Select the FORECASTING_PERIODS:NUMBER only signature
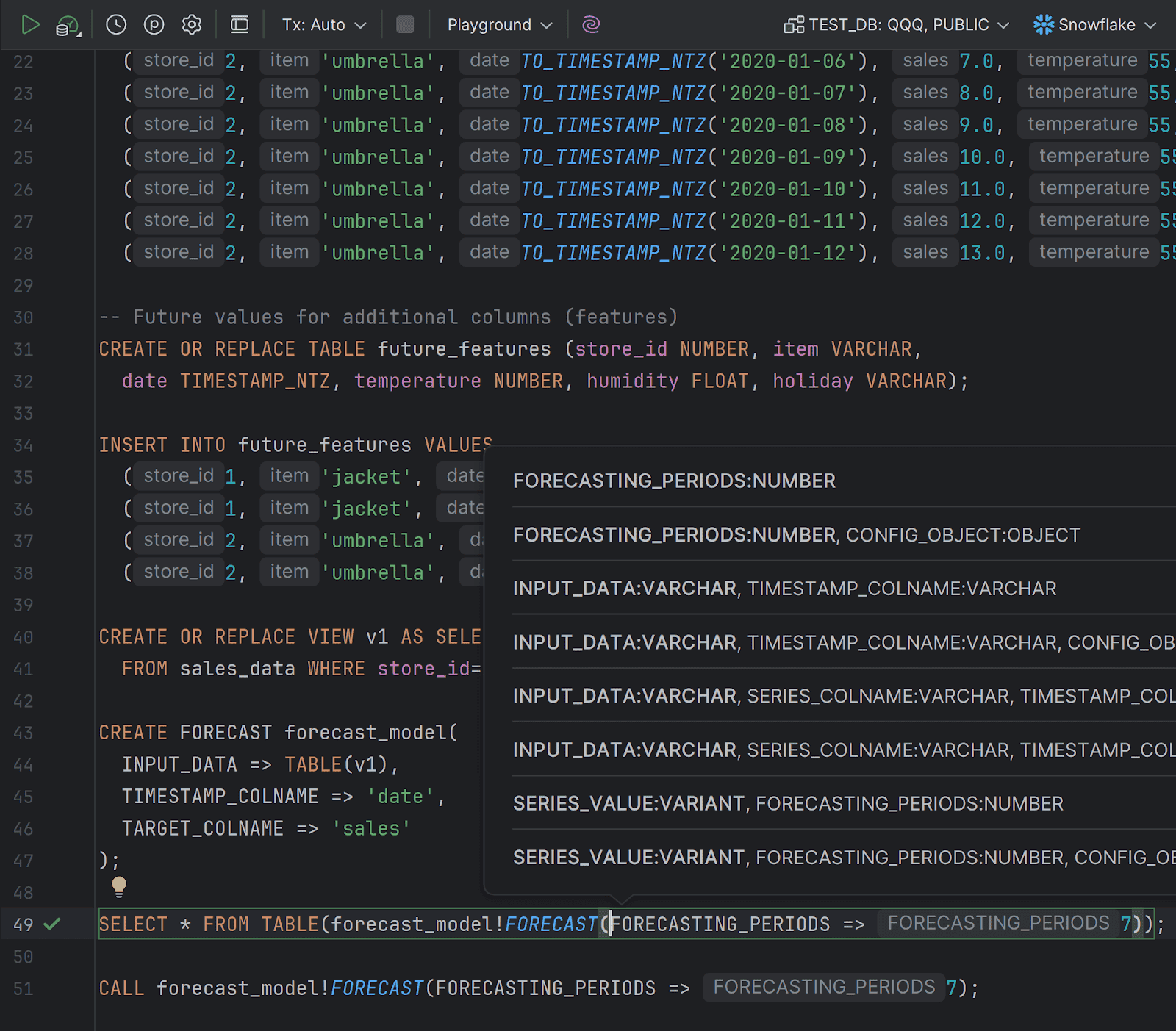1176x1031 pixels. tap(674, 481)
